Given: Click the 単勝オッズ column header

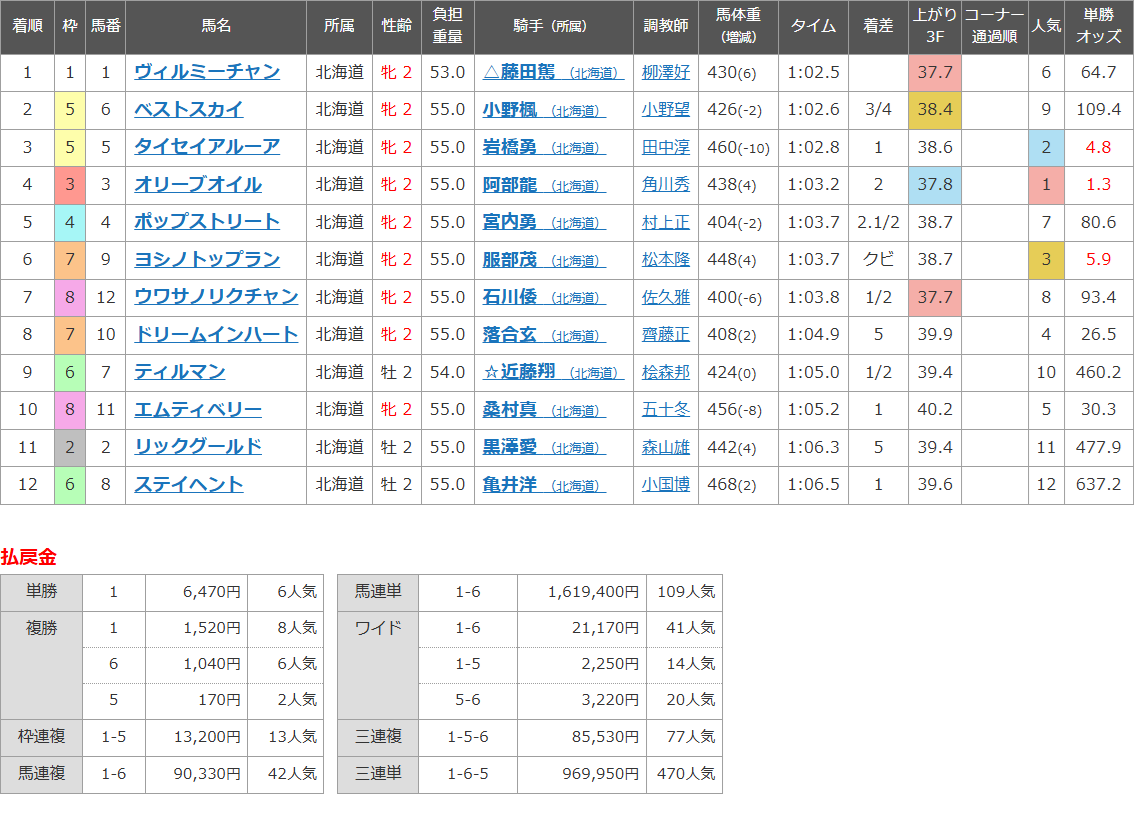Looking at the screenshot, I should (1098, 27).
